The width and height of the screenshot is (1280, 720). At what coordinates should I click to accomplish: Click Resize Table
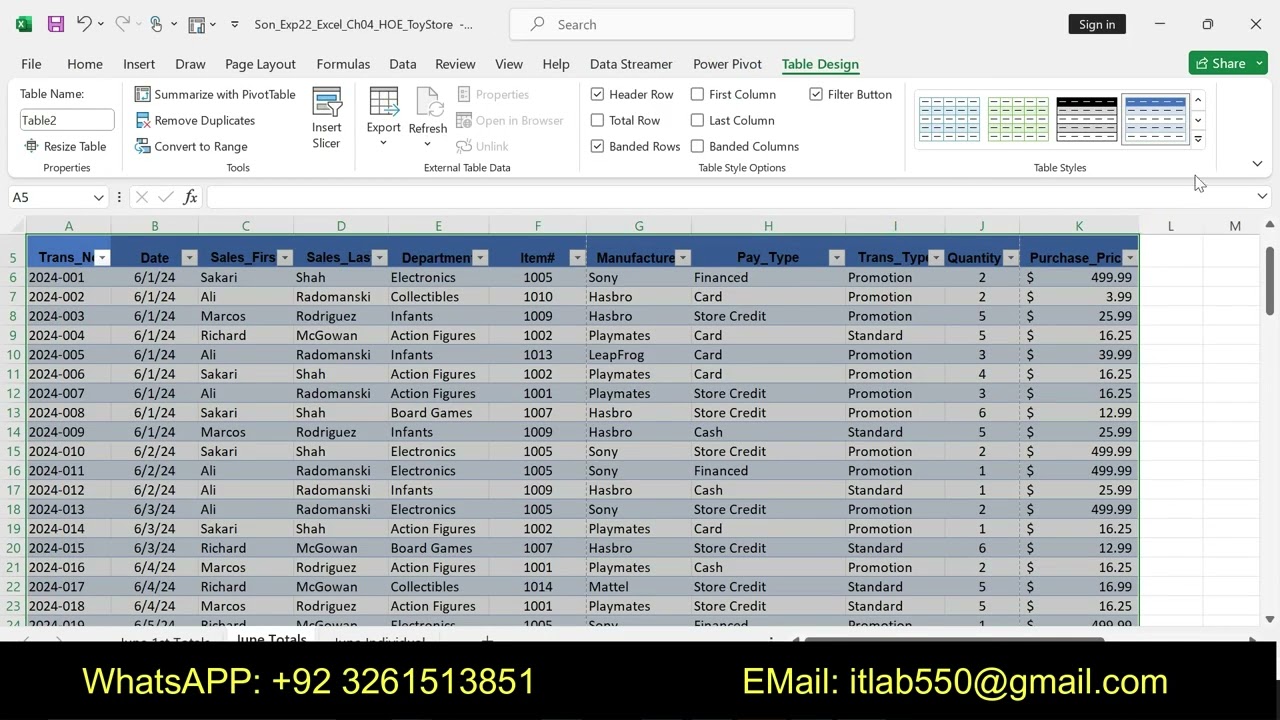point(65,146)
